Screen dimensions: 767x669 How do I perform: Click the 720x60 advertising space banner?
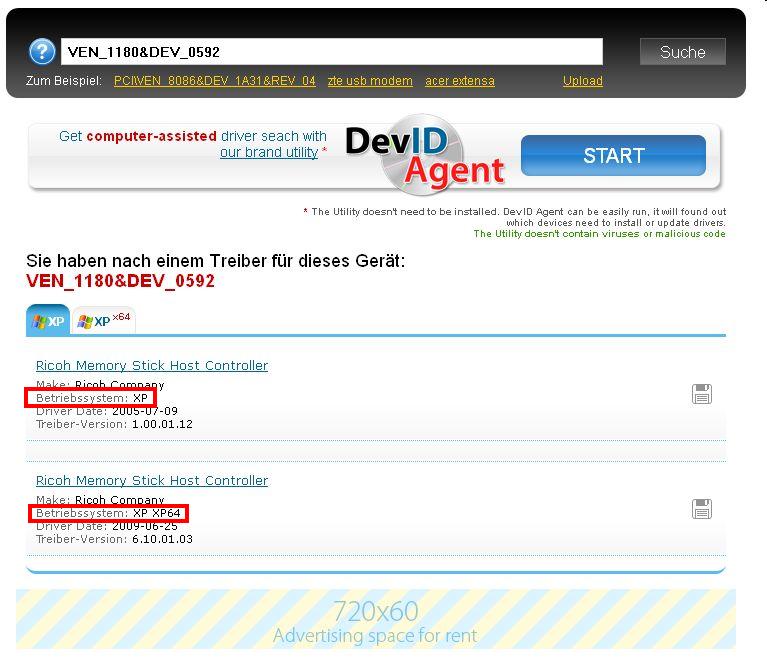[x=376, y=620]
